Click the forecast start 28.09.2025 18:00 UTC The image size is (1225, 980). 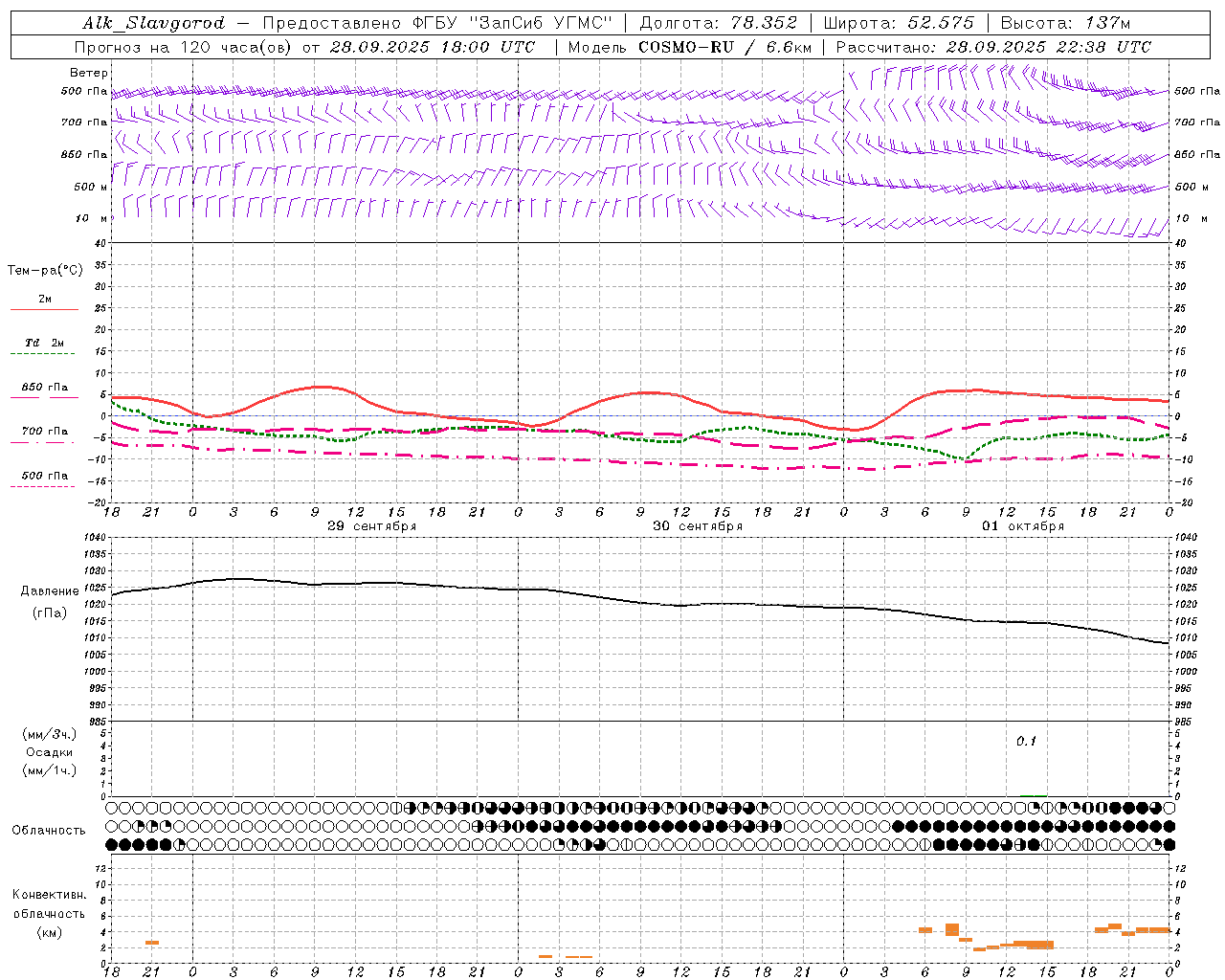click(433, 47)
